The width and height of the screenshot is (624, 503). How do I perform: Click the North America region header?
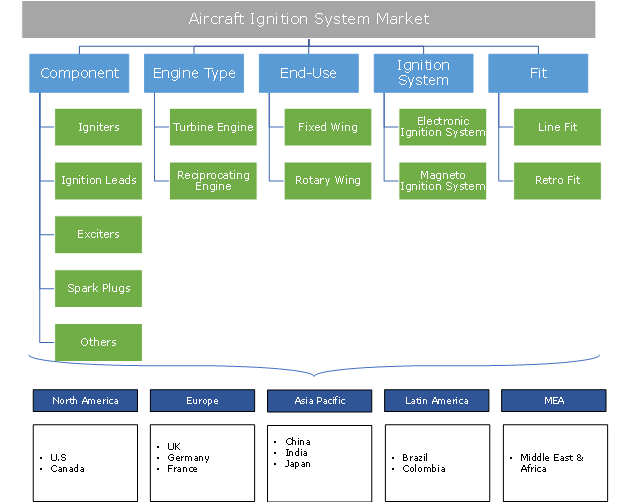[84, 401]
